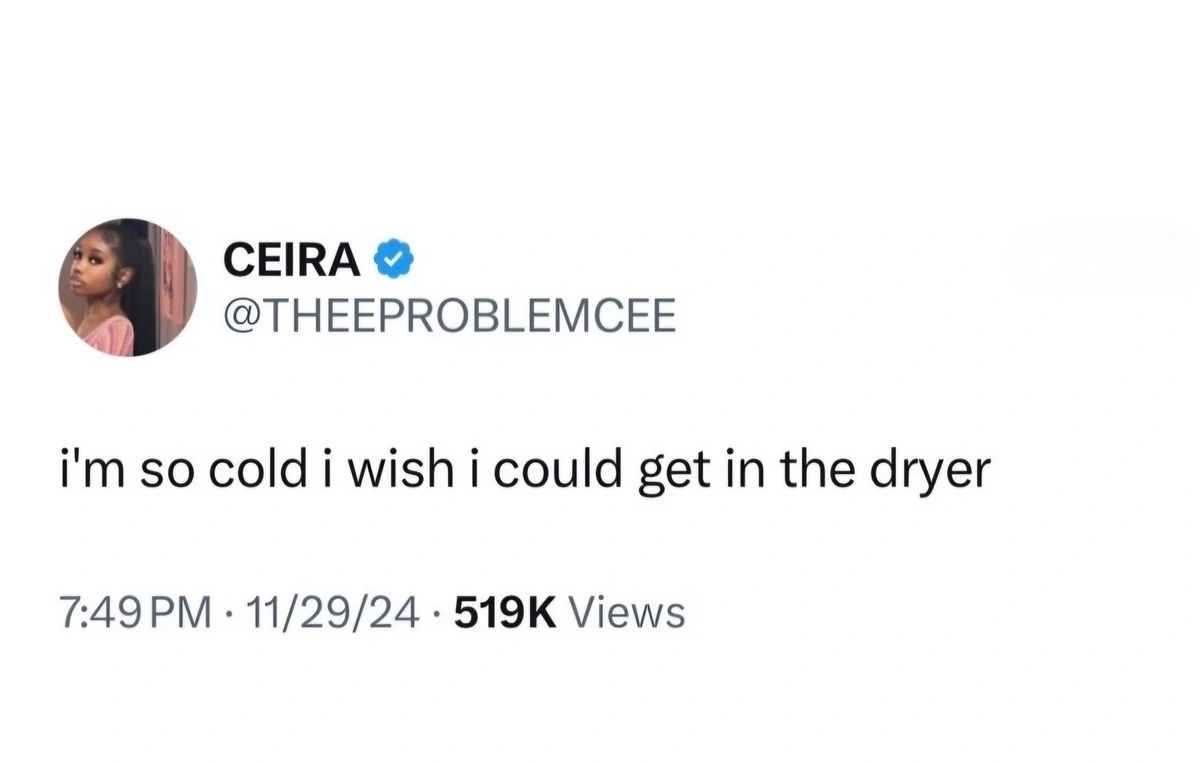Click the CEIRA display name
This screenshot has height=763, width=1200.
[291, 260]
